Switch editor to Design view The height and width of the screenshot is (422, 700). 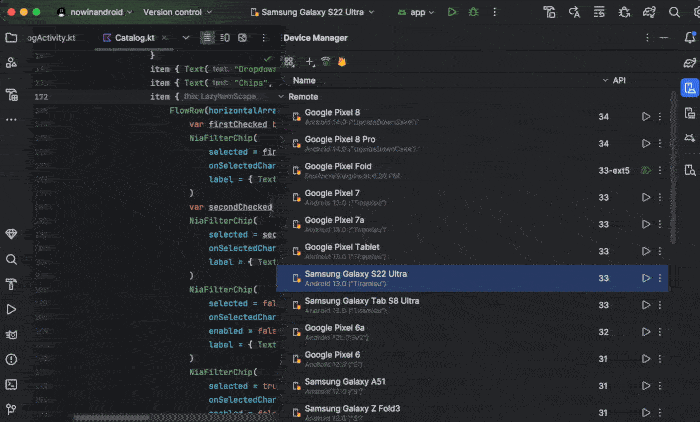click(x=242, y=38)
